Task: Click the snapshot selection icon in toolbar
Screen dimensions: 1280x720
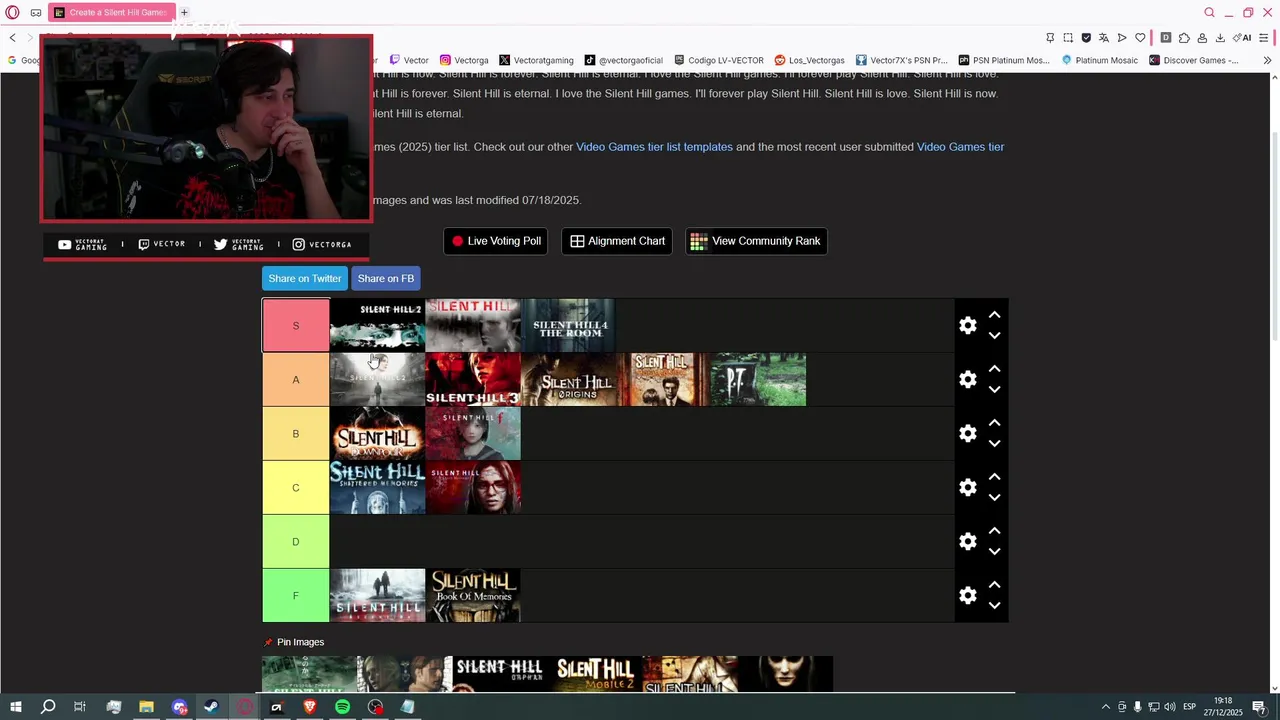Action: click(x=1068, y=38)
